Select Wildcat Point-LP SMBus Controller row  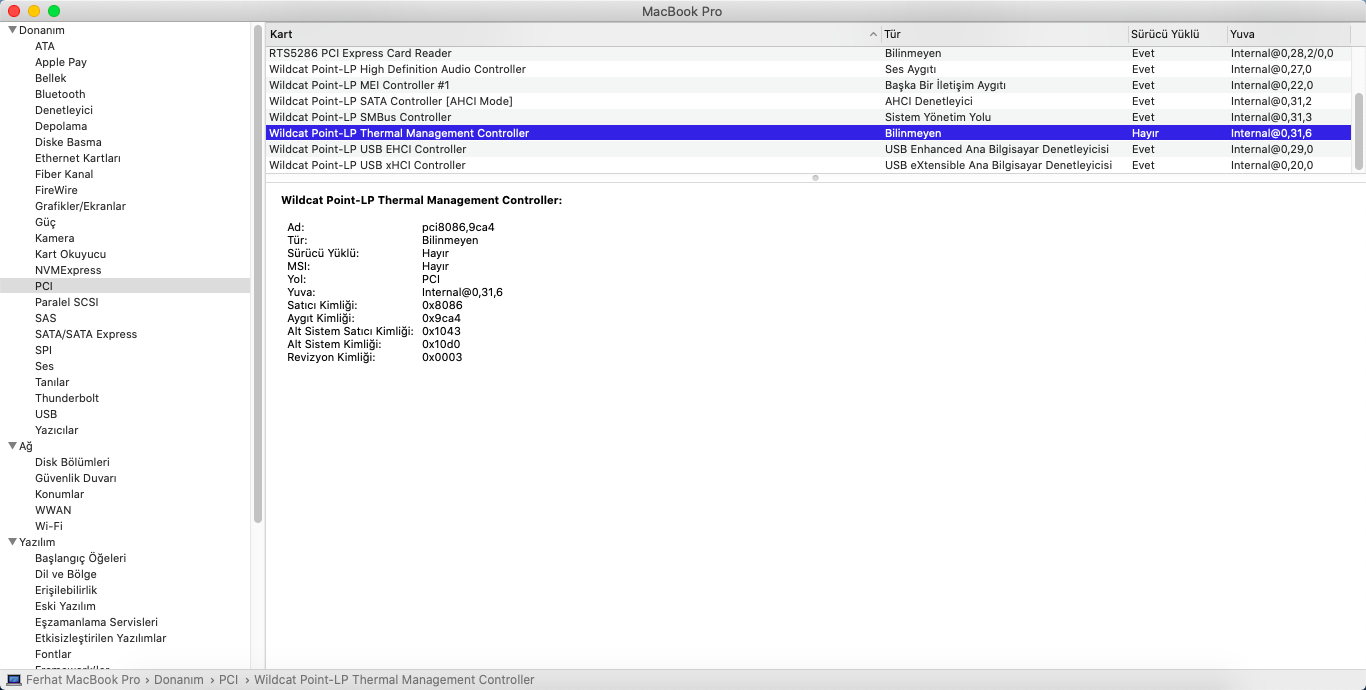tap(360, 117)
